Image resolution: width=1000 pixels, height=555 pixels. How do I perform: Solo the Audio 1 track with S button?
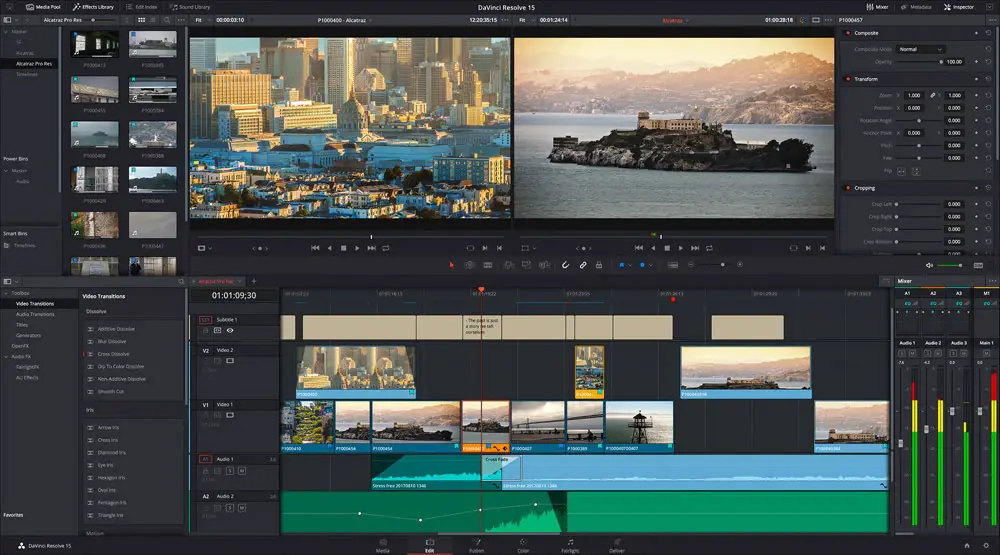point(229,470)
